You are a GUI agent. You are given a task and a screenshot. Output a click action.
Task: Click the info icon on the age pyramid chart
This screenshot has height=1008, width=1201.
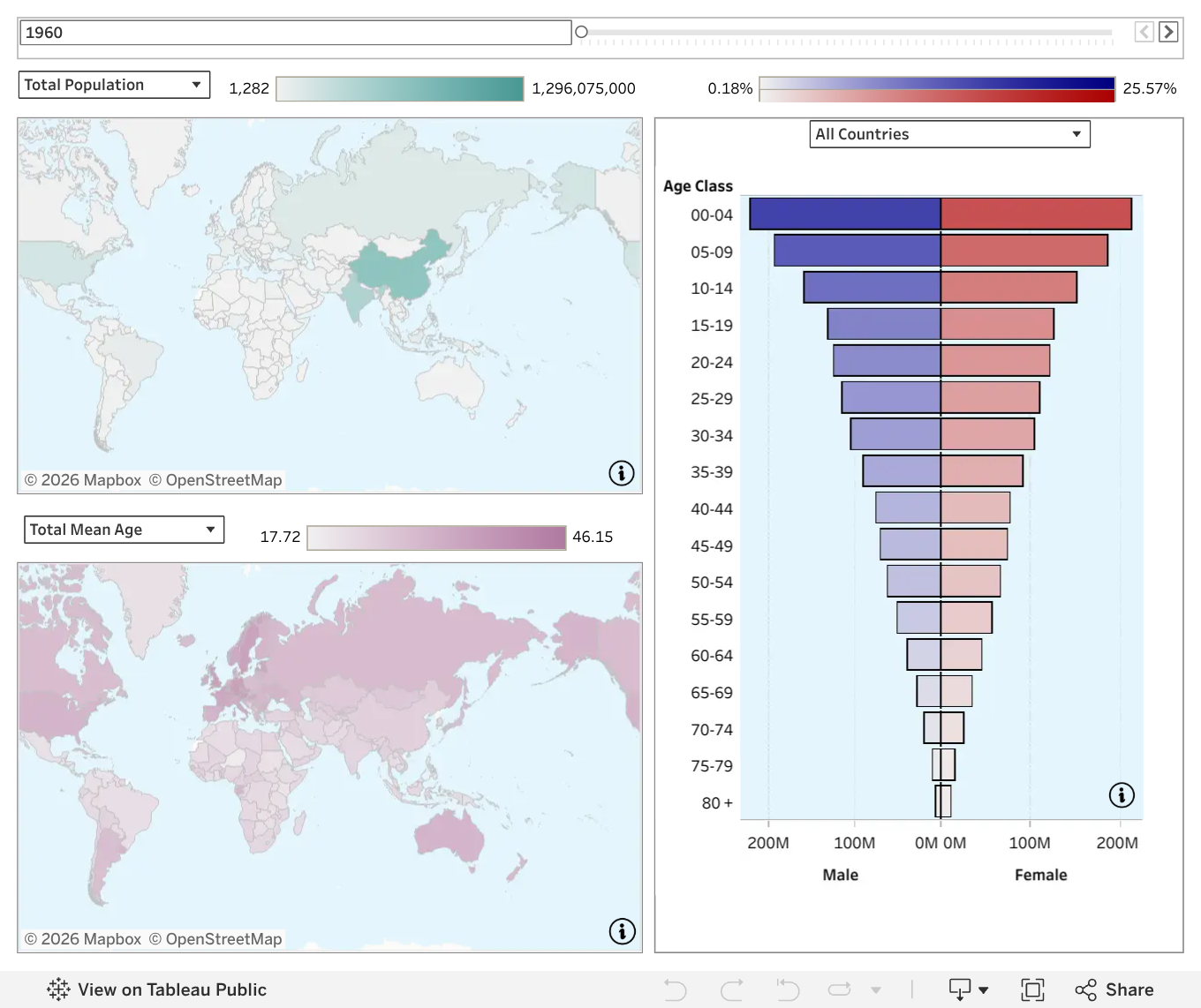coord(1122,795)
